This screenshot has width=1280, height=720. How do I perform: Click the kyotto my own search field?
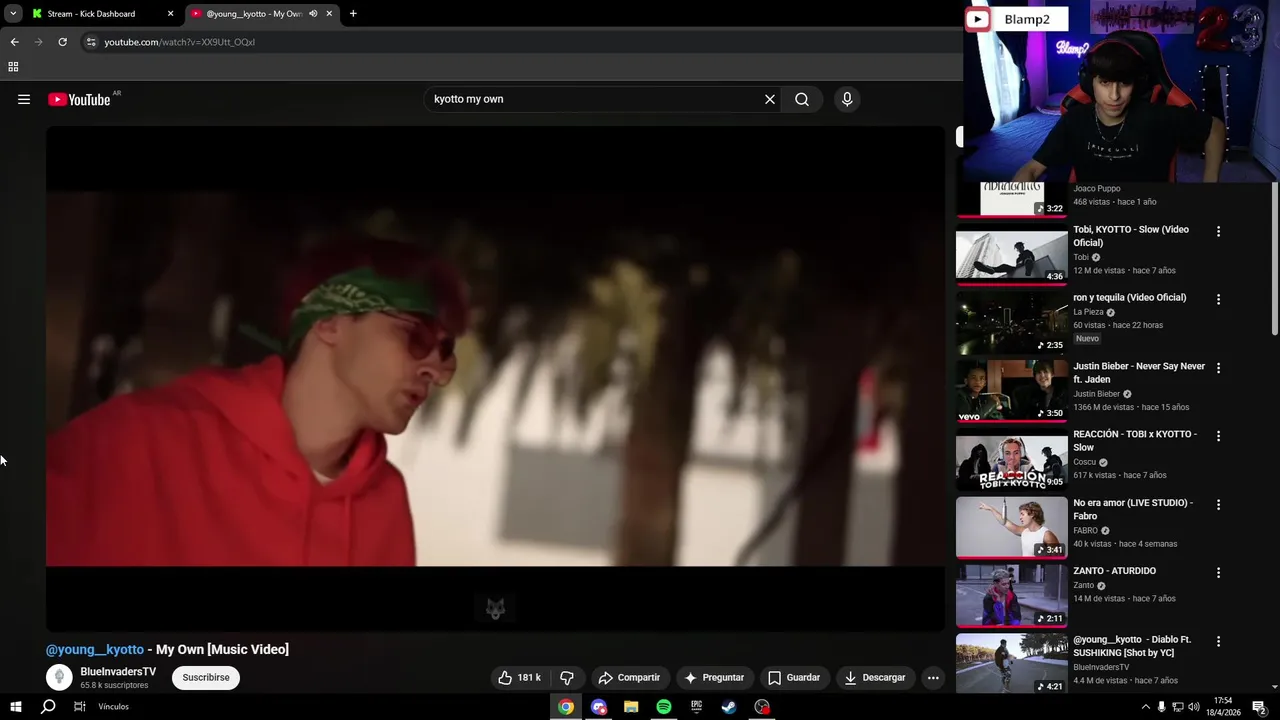pos(595,99)
